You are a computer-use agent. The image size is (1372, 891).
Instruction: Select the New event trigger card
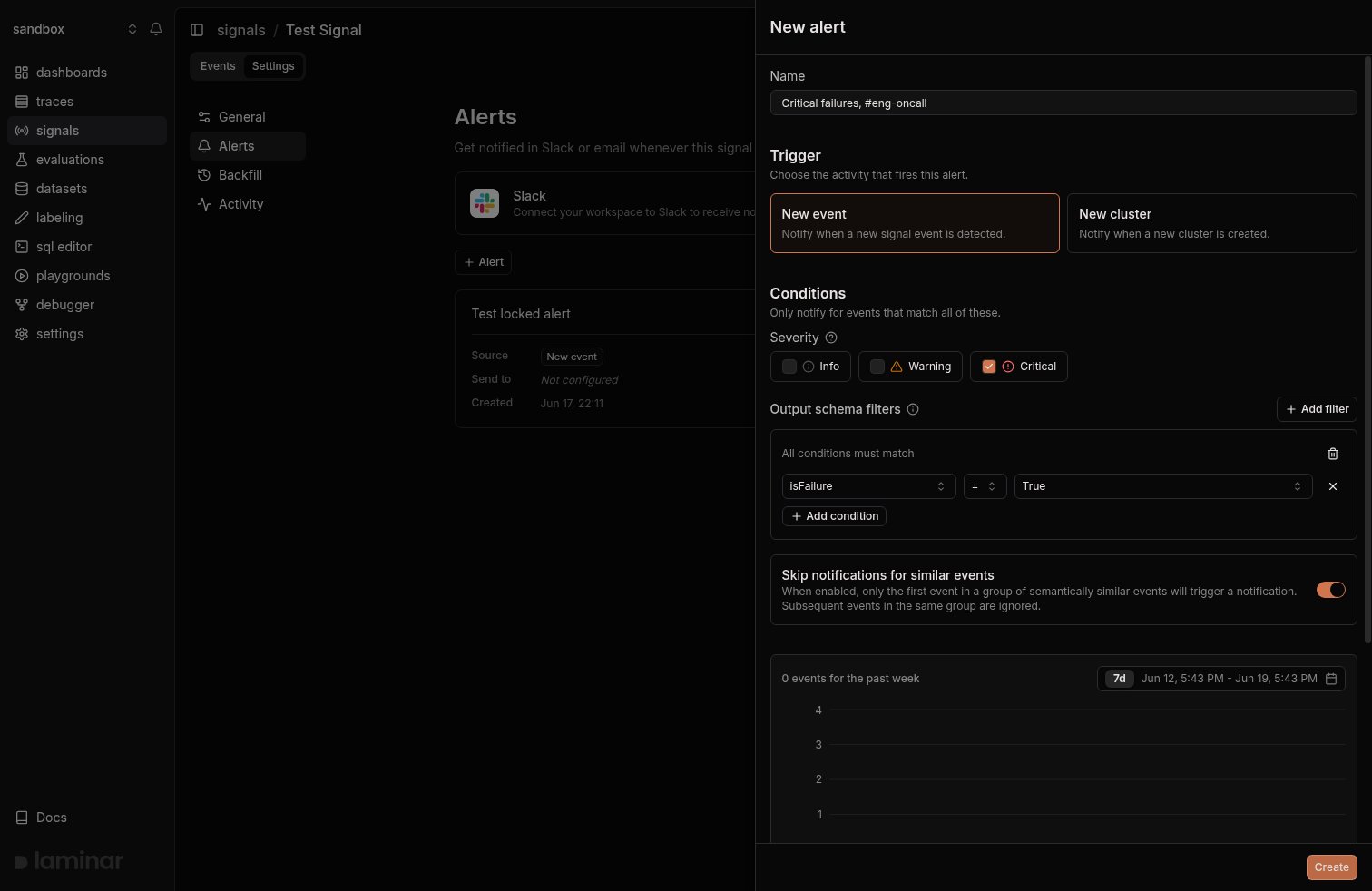915,223
